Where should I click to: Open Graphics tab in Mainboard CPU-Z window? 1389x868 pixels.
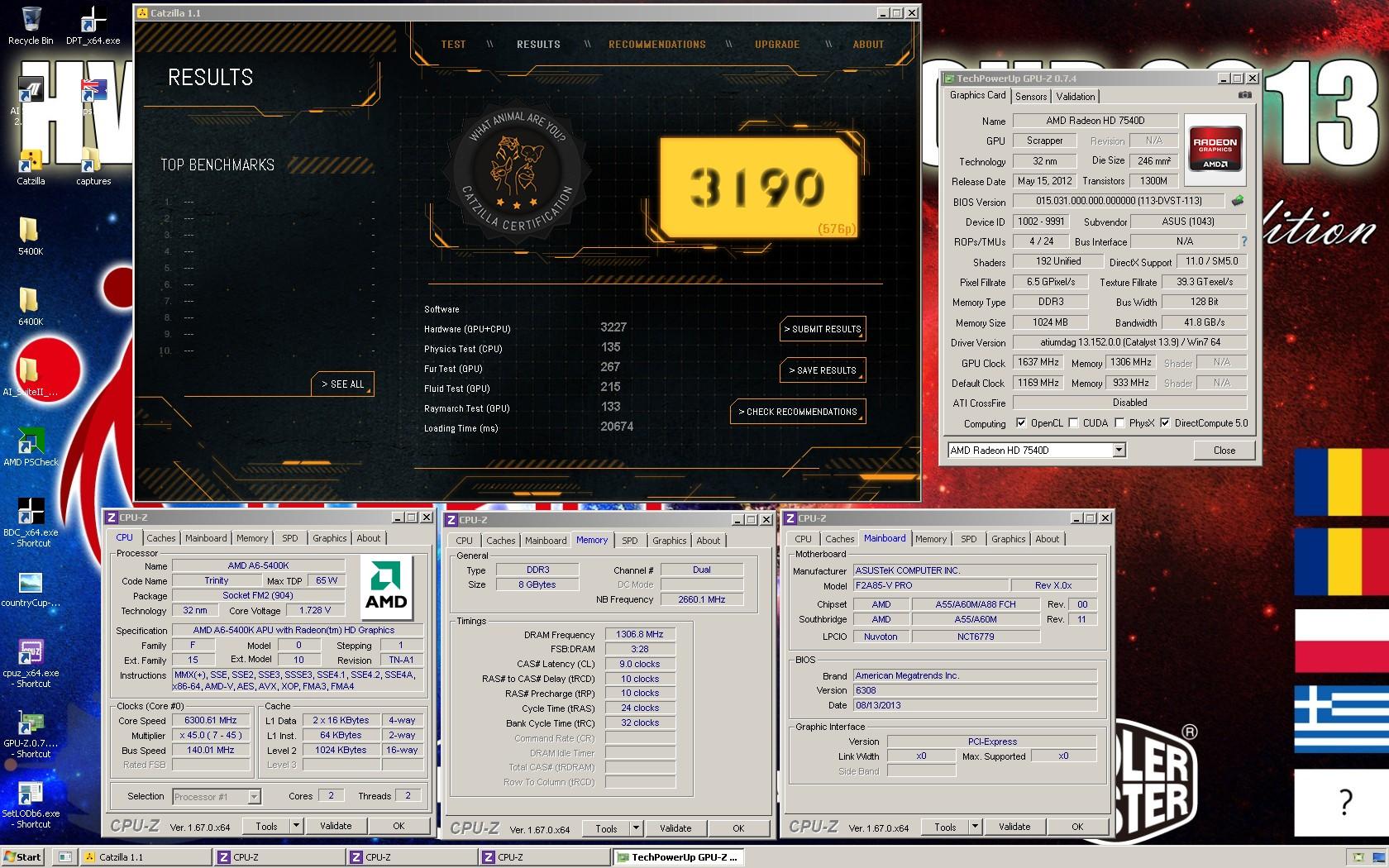(1008, 539)
